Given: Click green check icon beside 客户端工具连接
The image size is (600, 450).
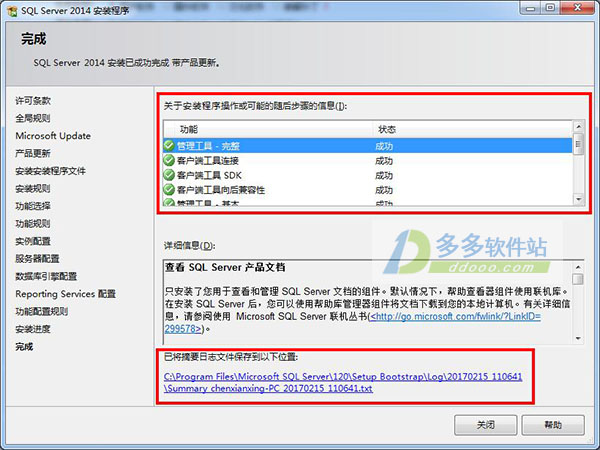Looking at the screenshot, I should point(169,160).
